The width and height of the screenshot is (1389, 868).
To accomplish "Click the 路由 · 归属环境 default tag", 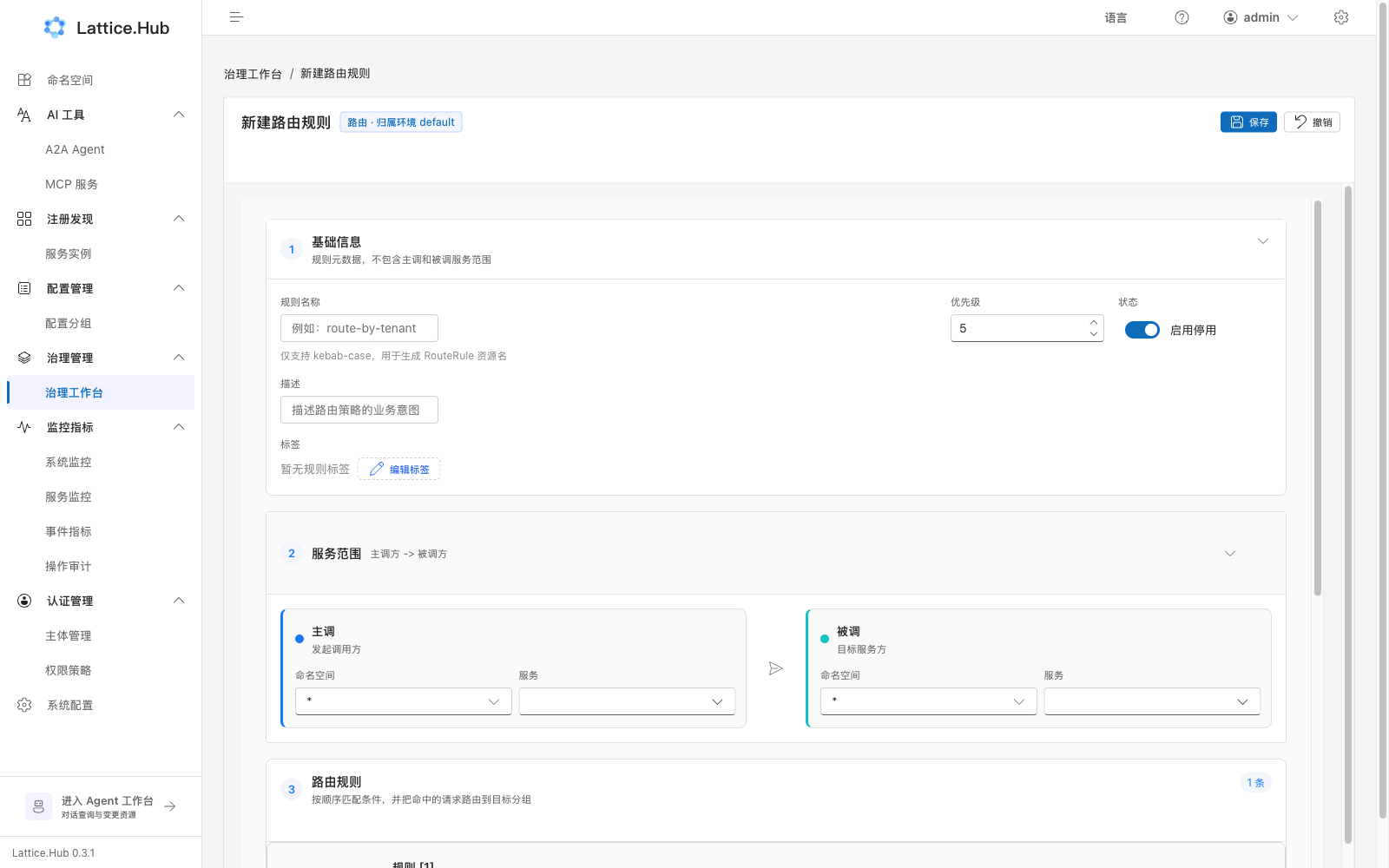I will pos(401,122).
